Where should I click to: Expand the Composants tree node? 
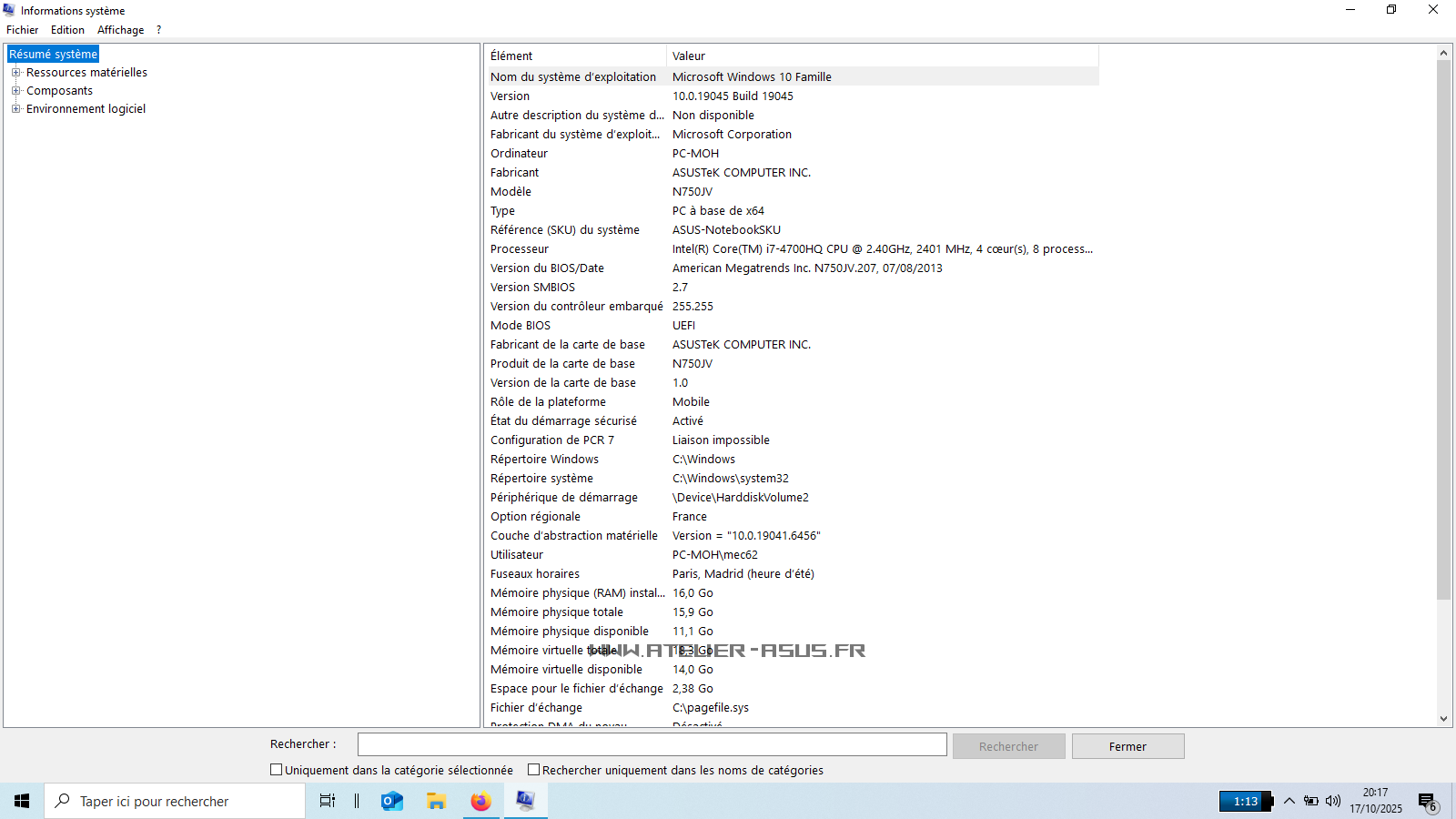[15, 91]
